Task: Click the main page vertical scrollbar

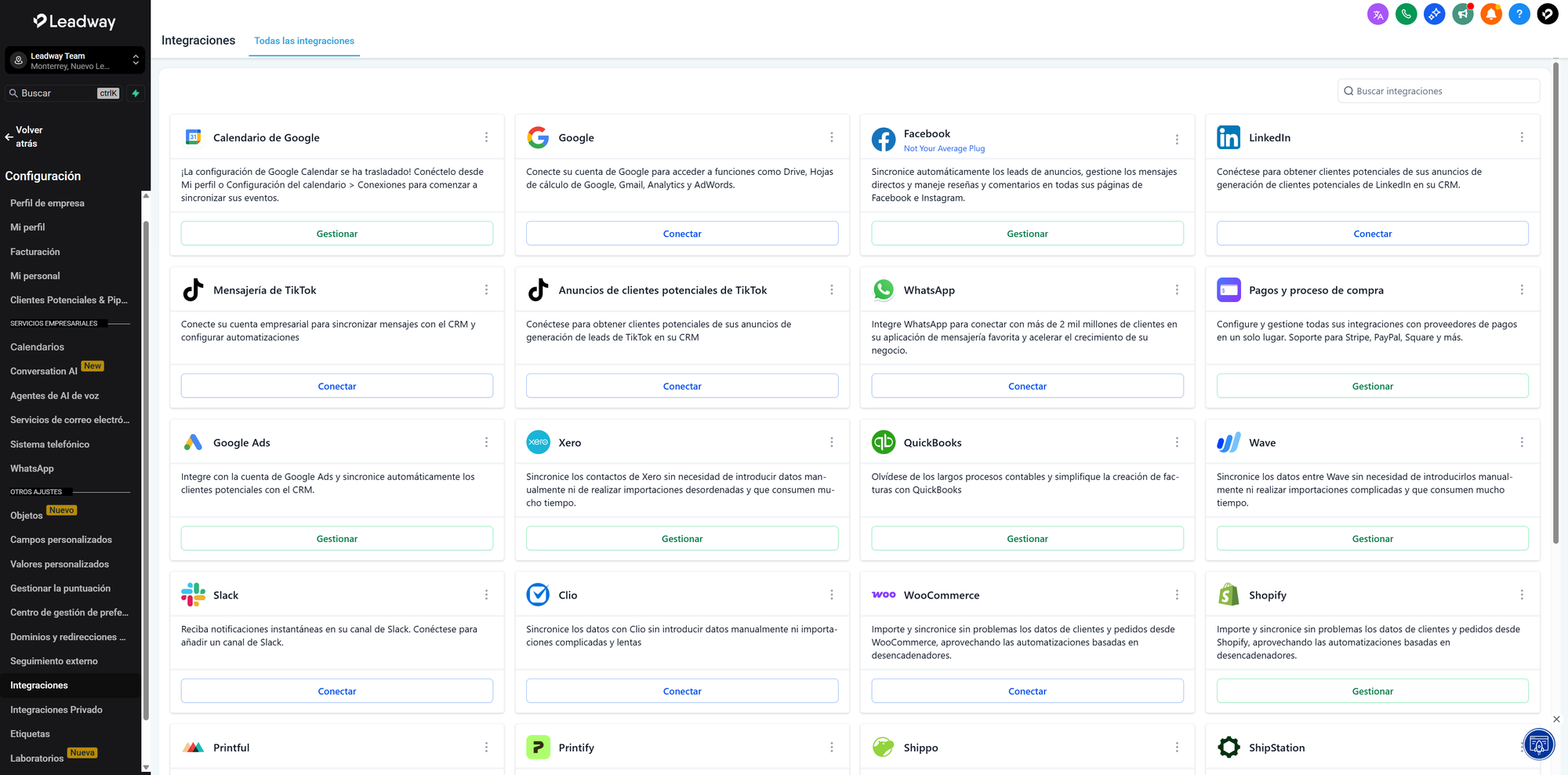Action: tap(1555, 303)
